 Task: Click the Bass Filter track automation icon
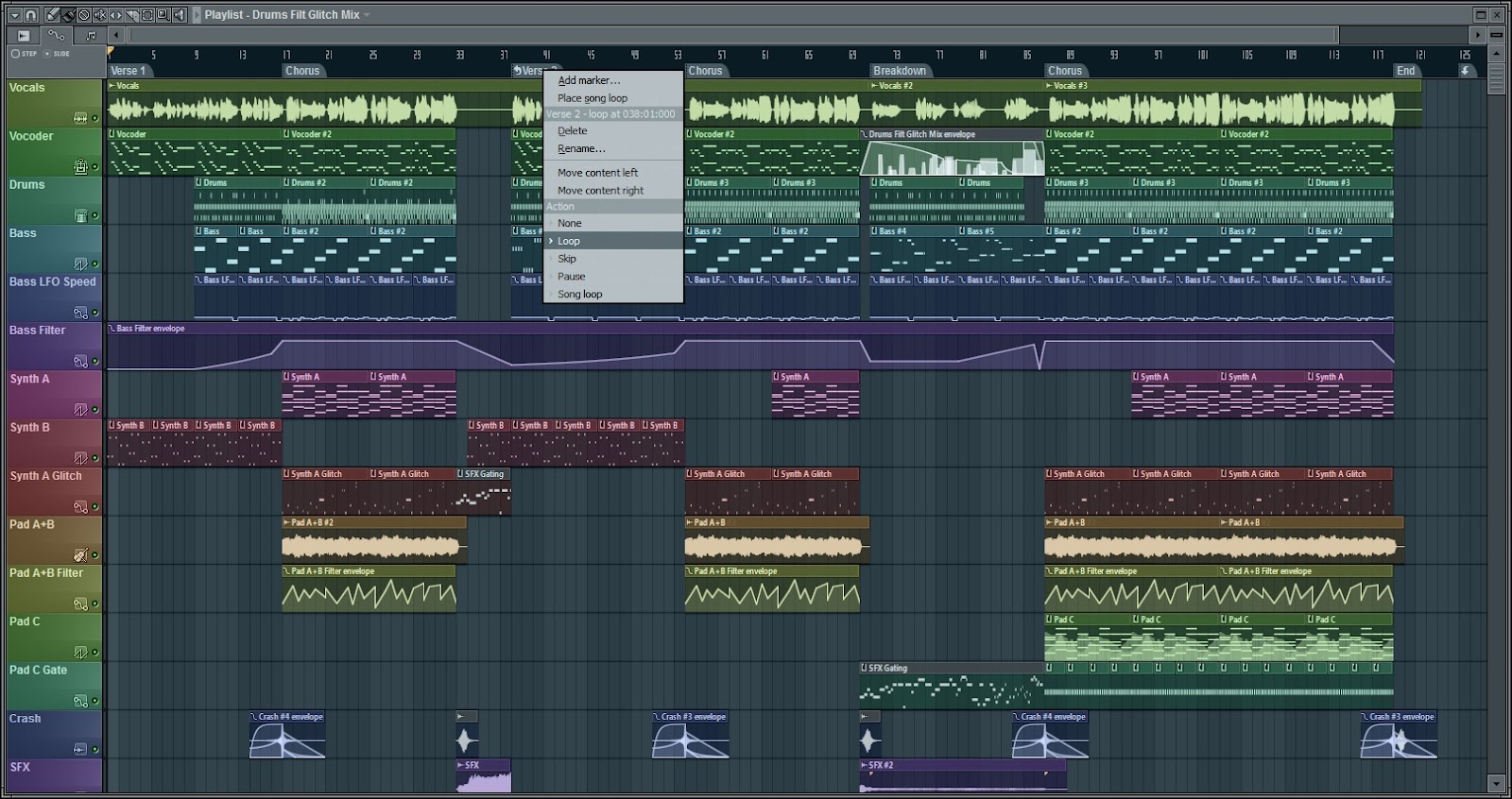80,361
